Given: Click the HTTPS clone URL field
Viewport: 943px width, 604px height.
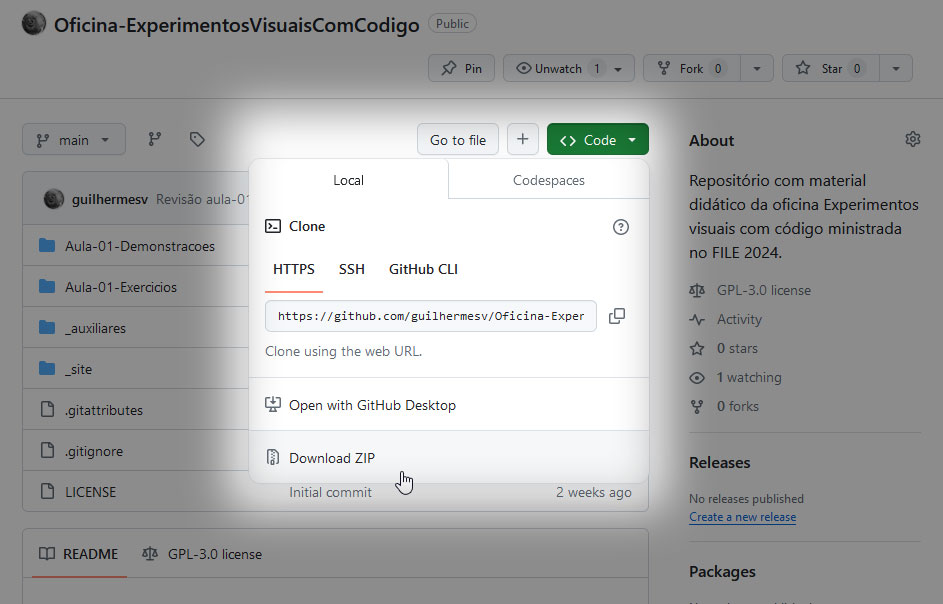Looking at the screenshot, I should click(431, 316).
